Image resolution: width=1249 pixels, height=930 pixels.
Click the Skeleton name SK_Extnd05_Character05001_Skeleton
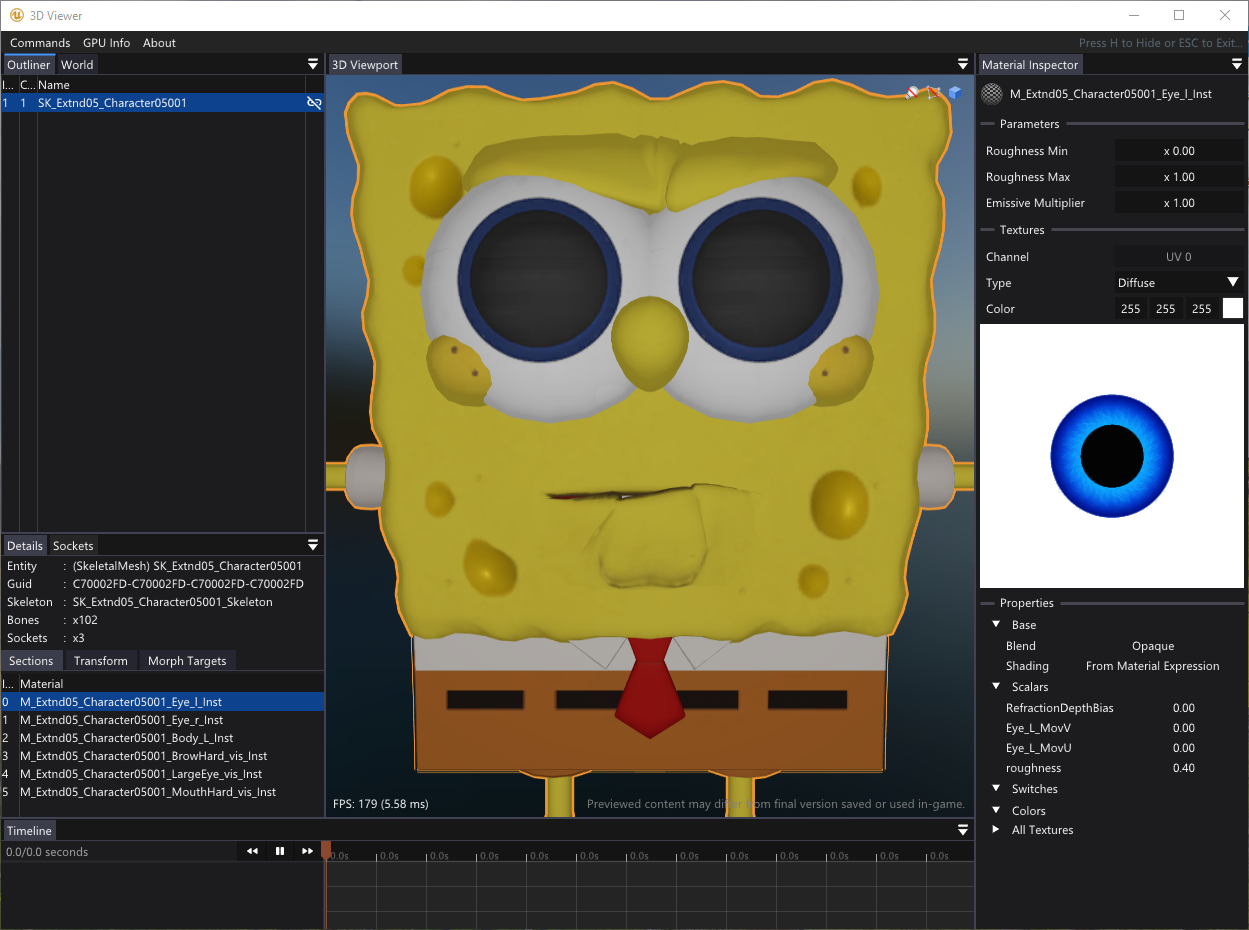coord(172,602)
